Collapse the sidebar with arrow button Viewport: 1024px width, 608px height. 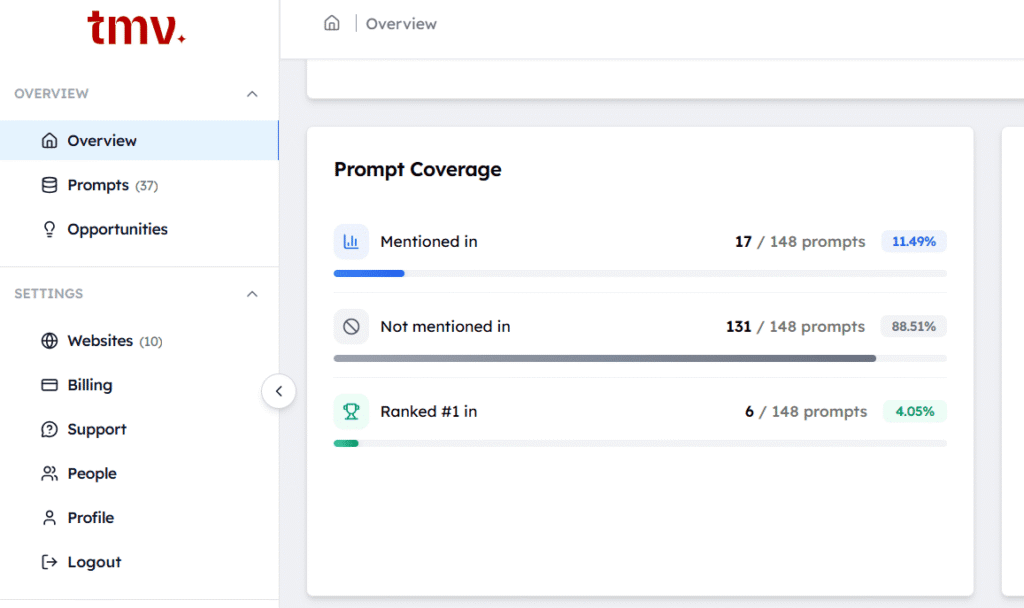[x=279, y=392]
